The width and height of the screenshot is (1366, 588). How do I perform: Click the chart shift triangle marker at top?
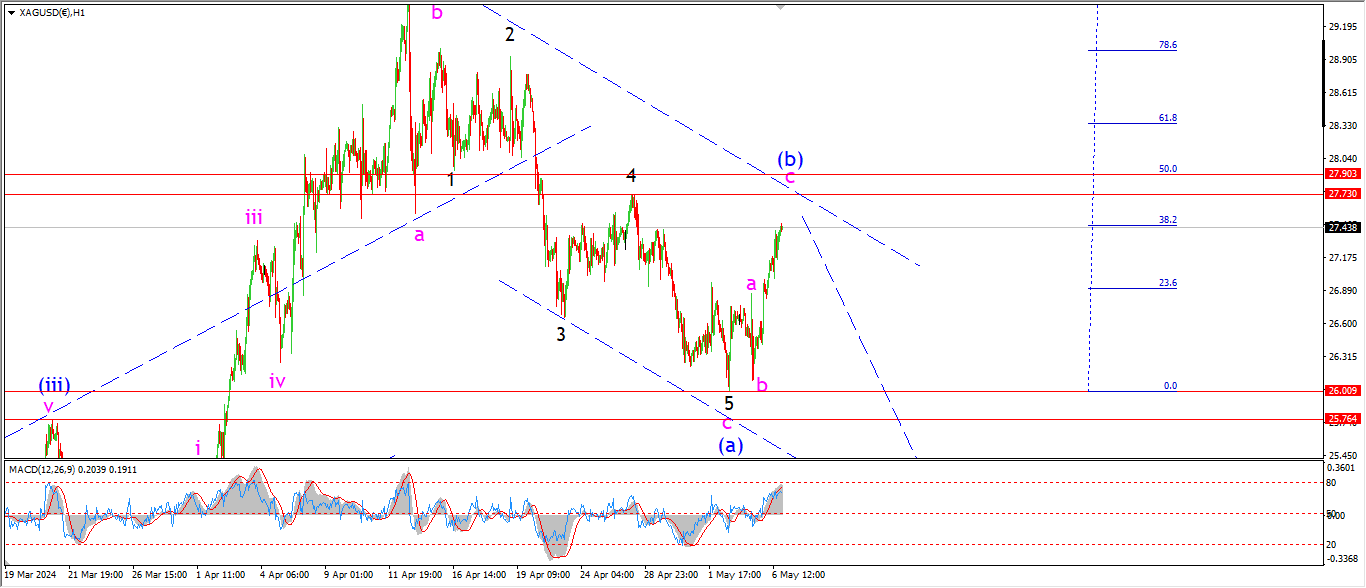click(x=780, y=7)
